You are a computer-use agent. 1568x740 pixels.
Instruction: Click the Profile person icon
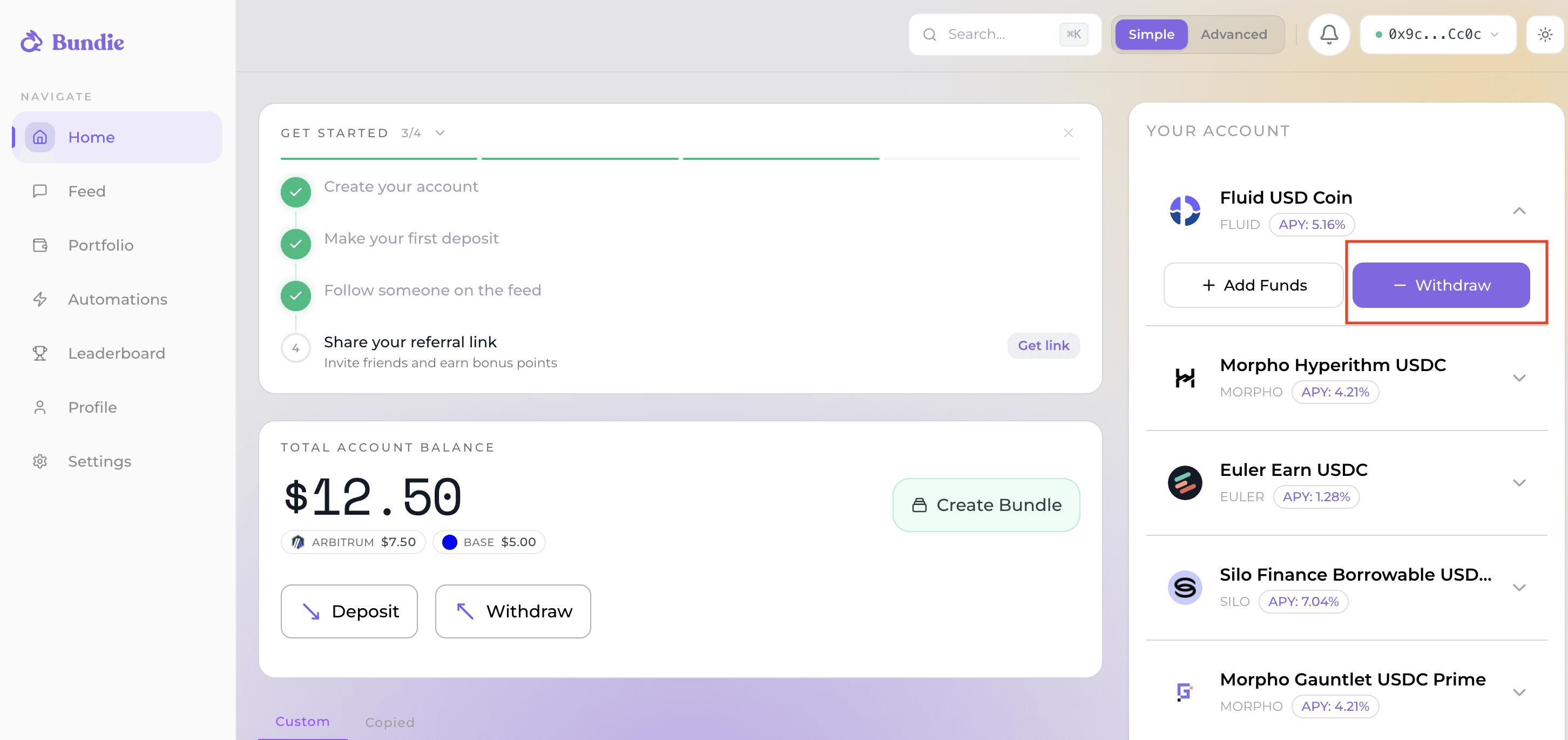coord(39,407)
